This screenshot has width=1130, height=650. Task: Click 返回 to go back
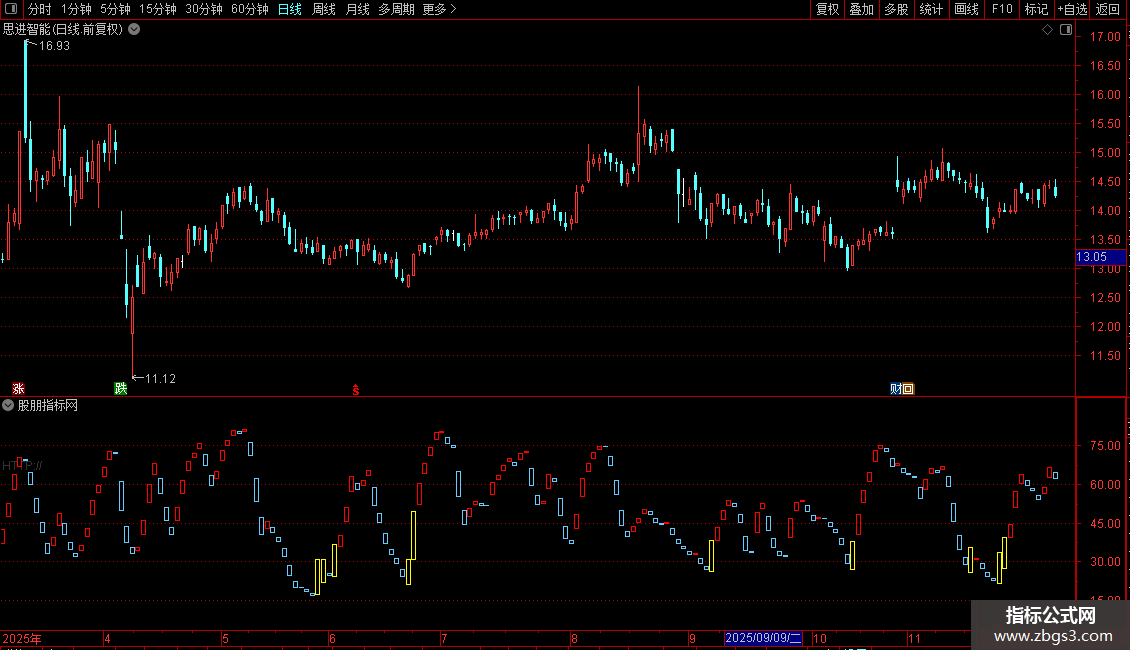point(1108,9)
